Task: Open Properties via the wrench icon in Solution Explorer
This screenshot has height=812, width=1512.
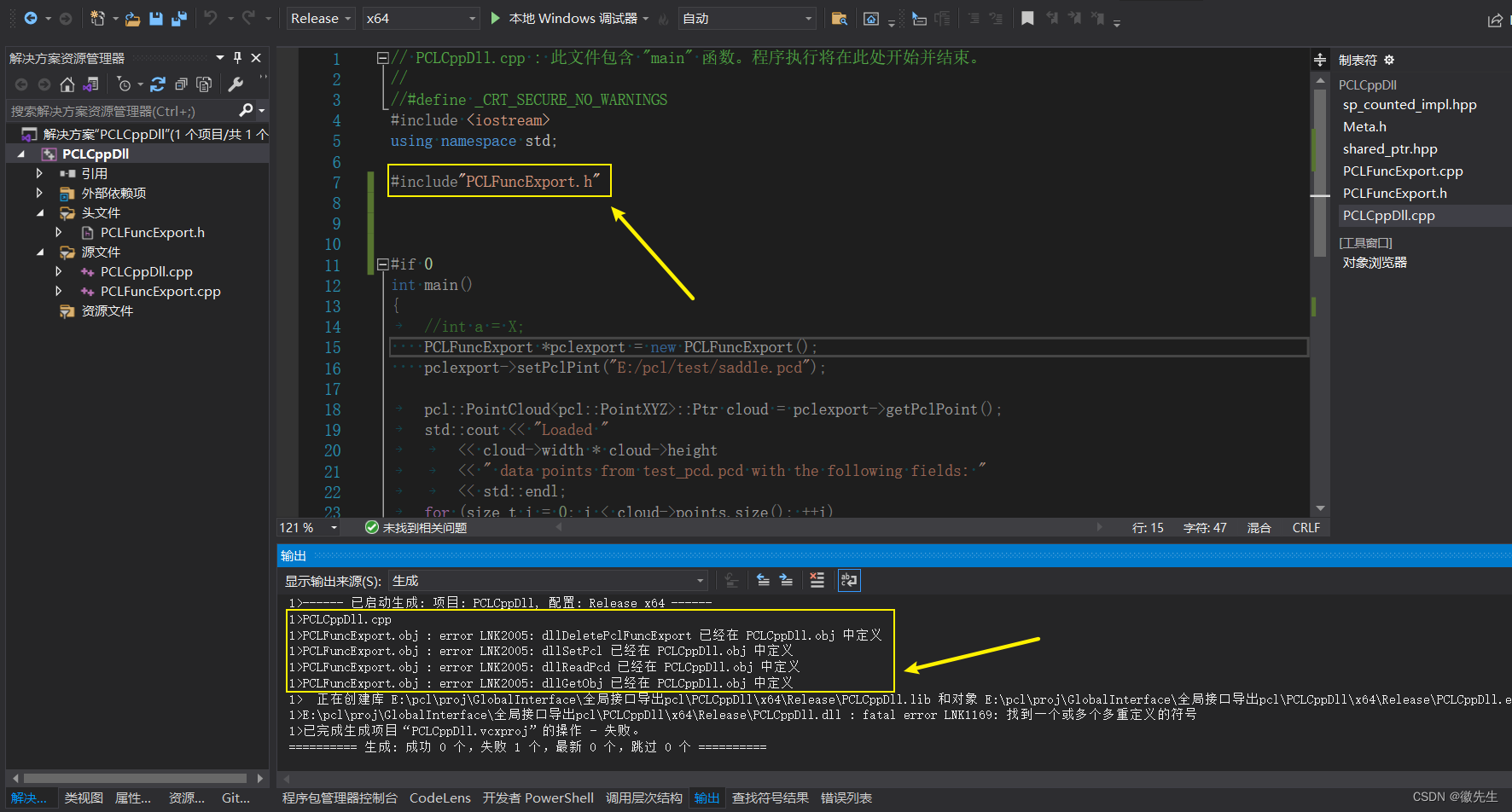Action: 236,84
